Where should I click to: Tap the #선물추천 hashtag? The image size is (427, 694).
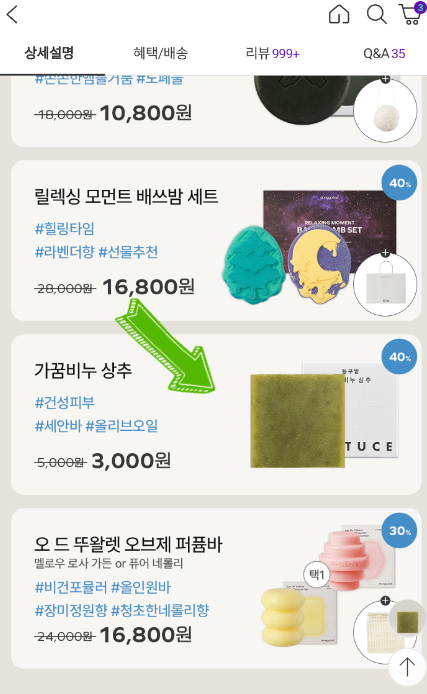(128, 252)
